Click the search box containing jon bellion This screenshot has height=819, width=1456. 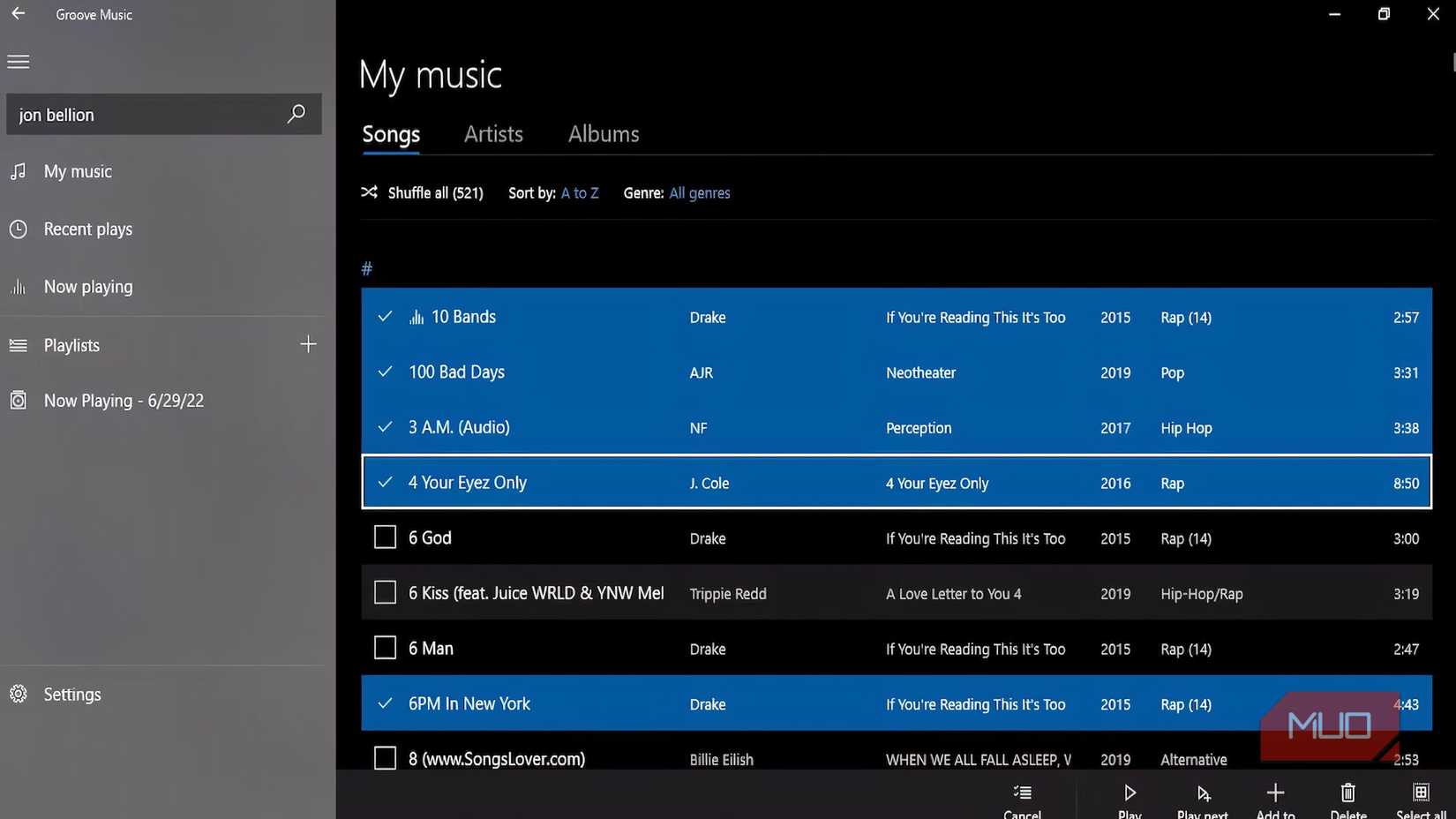[x=164, y=114]
